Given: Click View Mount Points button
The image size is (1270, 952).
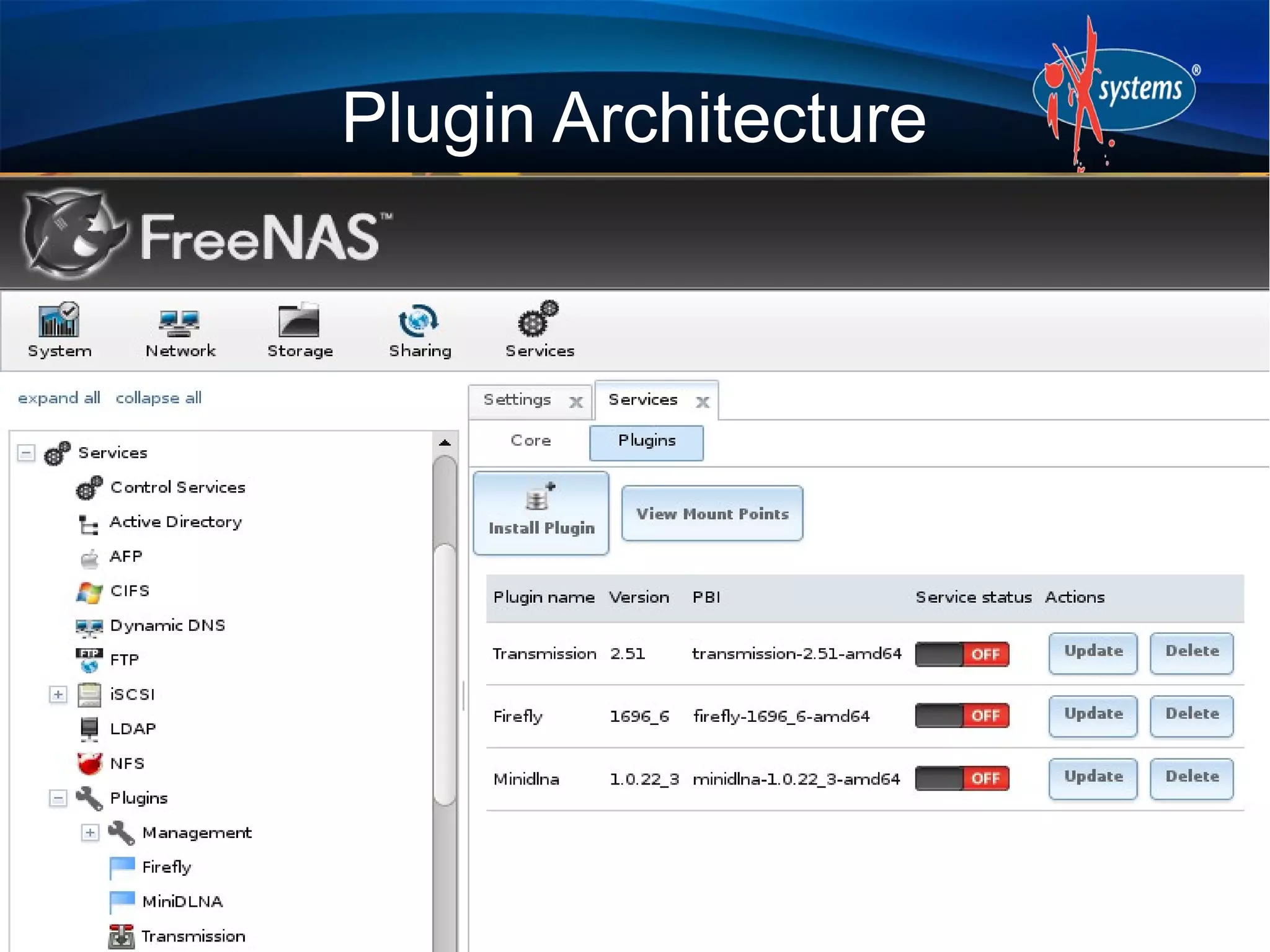Looking at the screenshot, I should (712, 514).
